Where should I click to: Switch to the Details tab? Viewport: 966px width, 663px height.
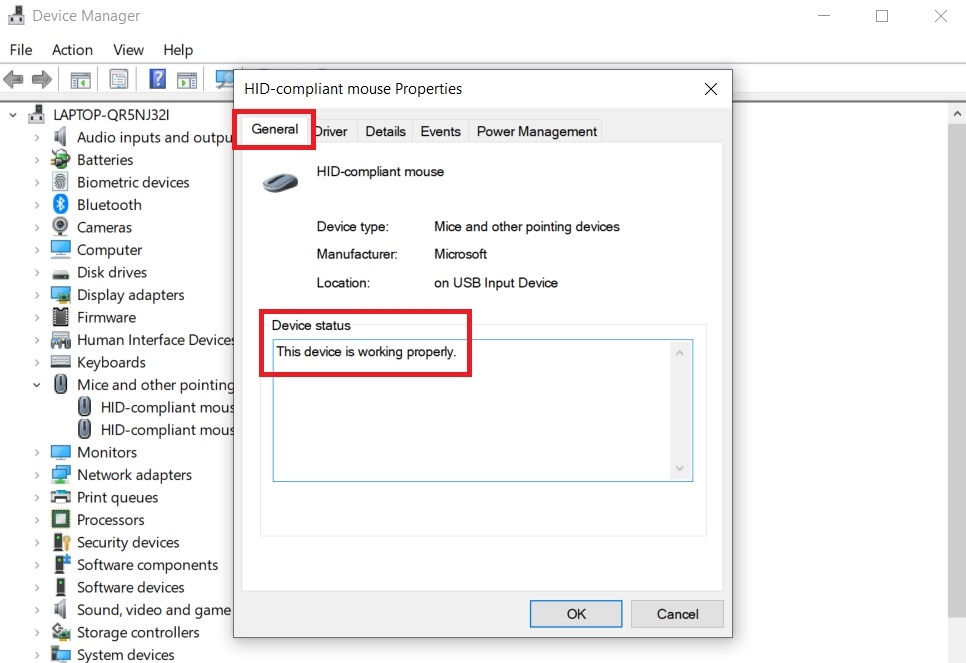385,131
